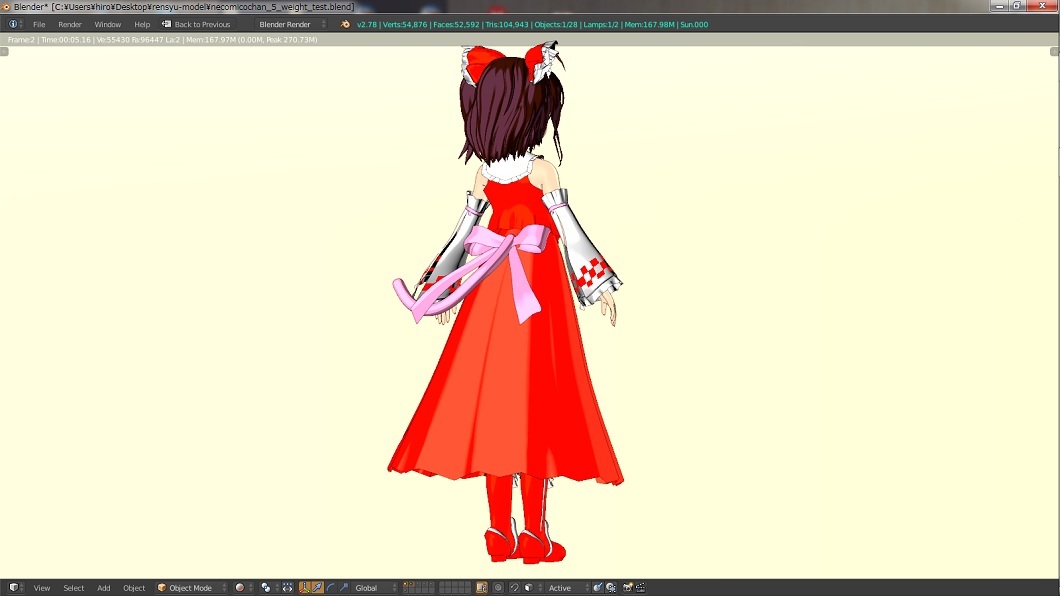
Task: Toggle manipulate center points only
Action: click(287, 588)
